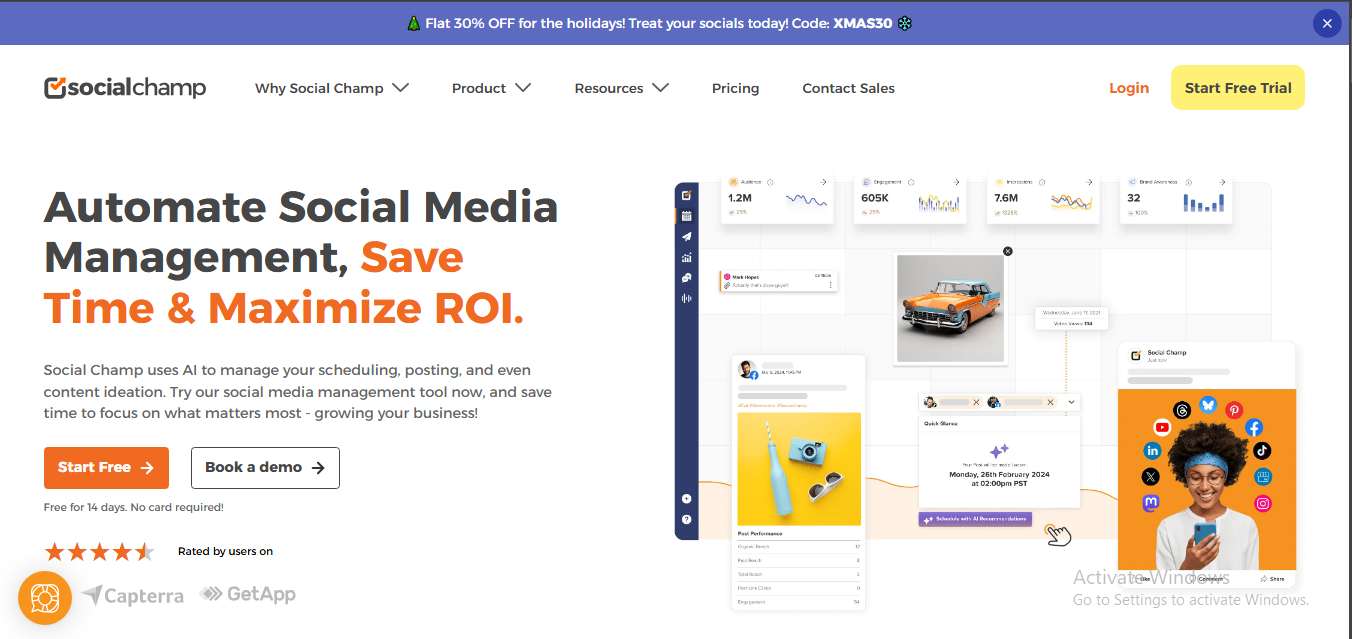Click the Monday, 26th February 2024 date text
Screen dimensions: 1352x639
[x=999, y=474]
